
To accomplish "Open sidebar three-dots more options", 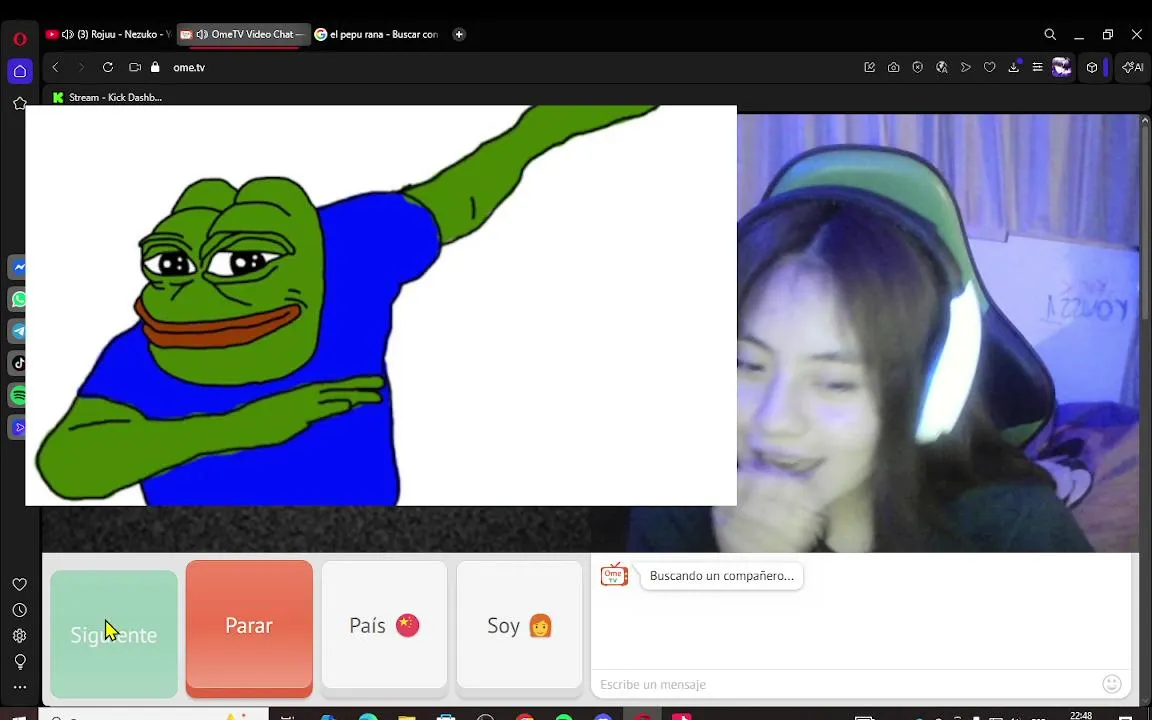I will pos(20,688).
